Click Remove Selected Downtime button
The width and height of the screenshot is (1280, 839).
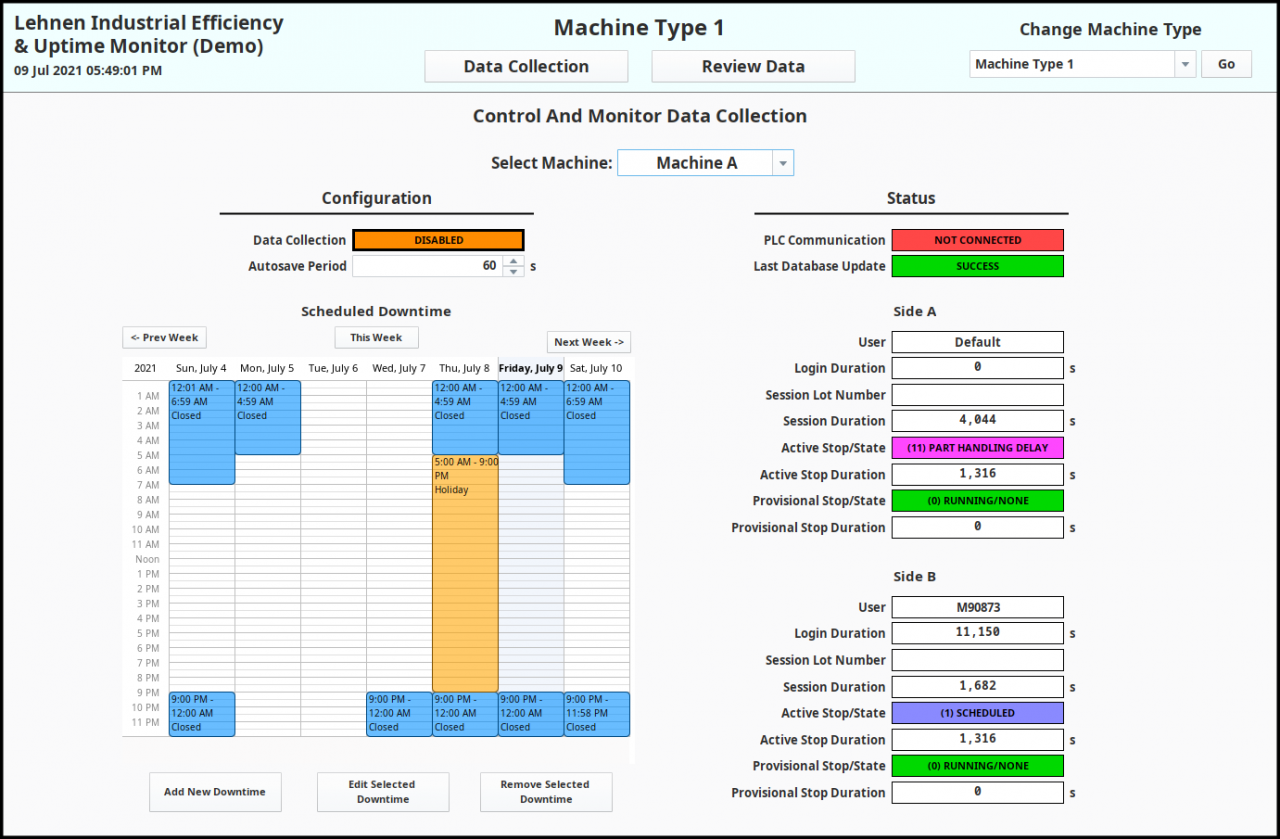click(546, 792)
